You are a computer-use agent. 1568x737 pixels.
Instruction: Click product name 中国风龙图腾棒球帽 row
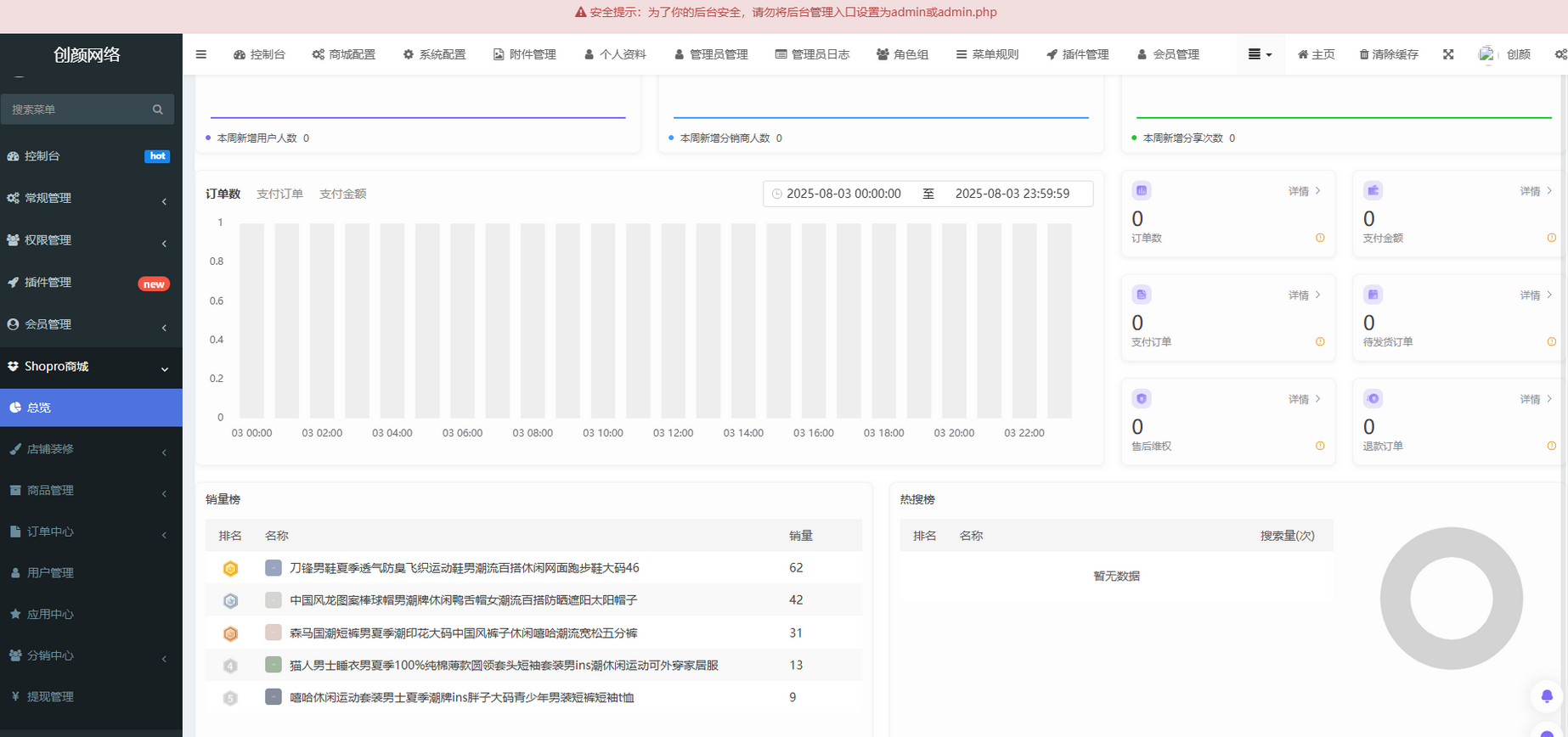pyautogui.click(x=463, y=600)
